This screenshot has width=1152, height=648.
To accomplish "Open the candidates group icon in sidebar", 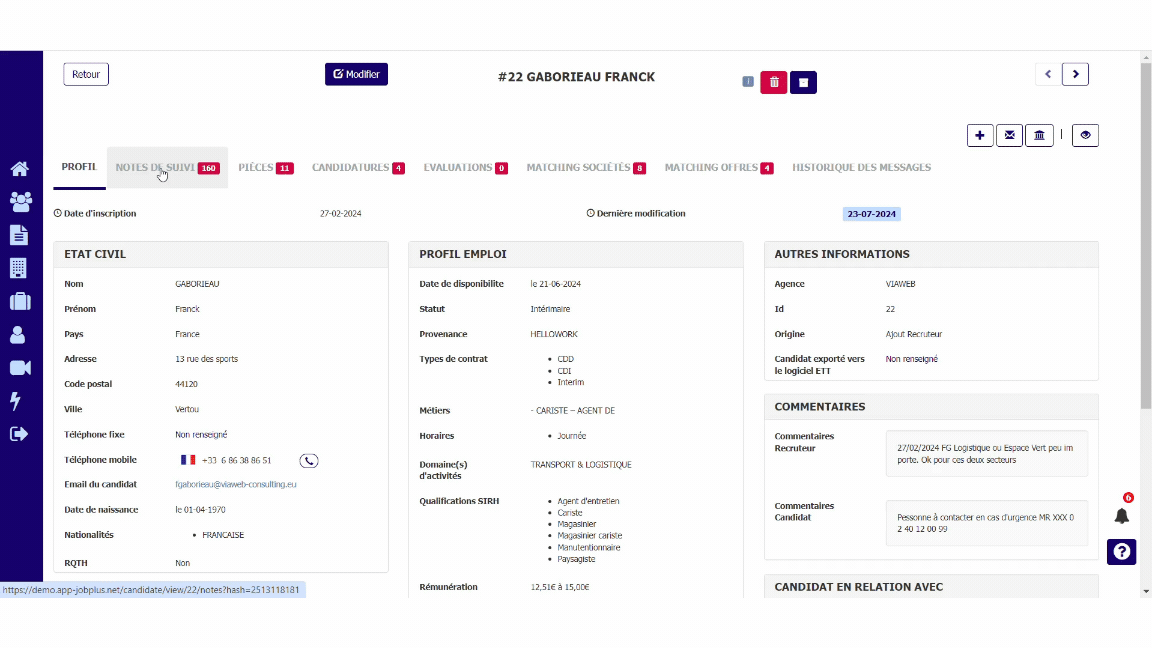I will [20, 201].
